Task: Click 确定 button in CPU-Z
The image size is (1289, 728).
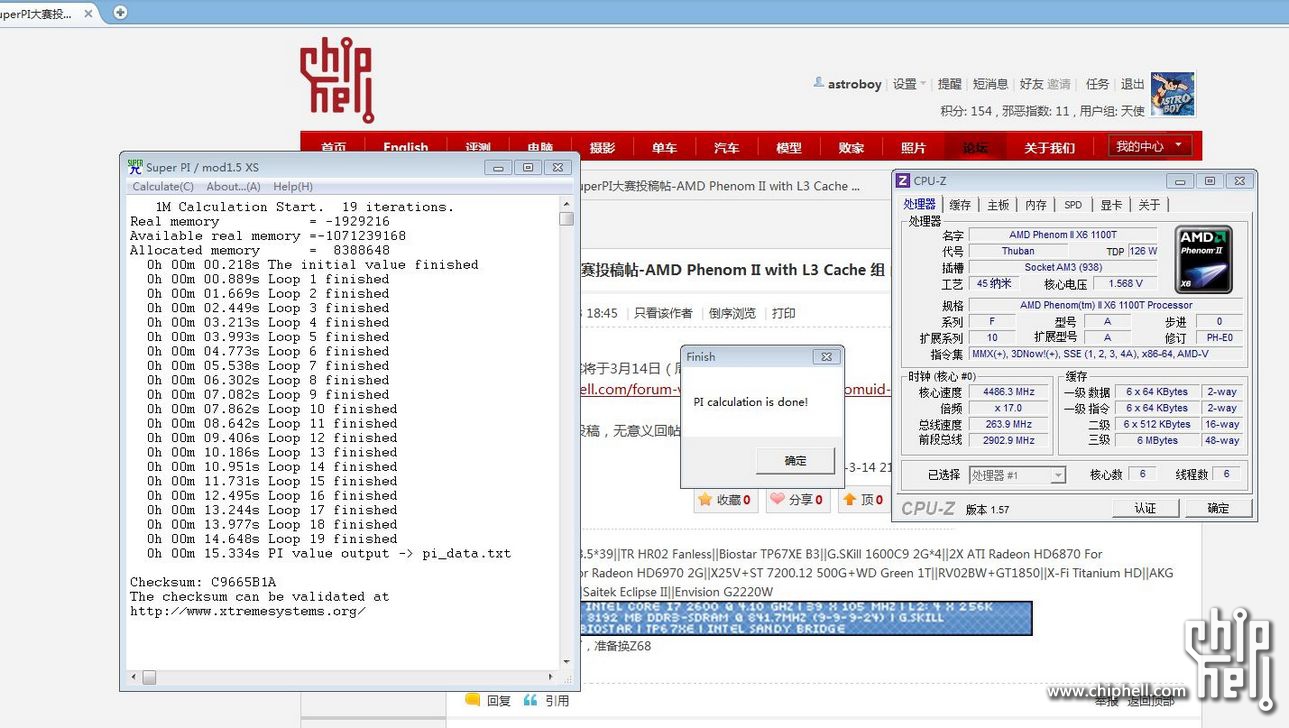Action: 1218,508
